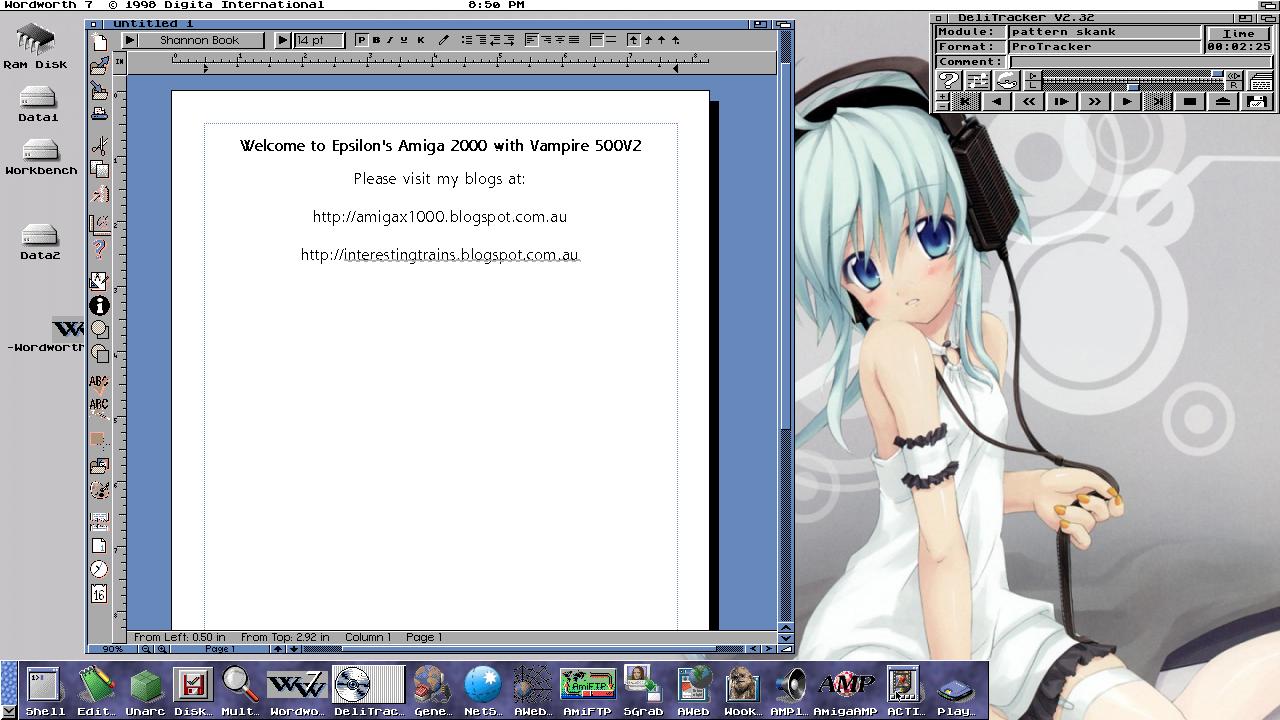Click the Information i icon
Screen dimensions: 1280x720
(x=99, y=306)
